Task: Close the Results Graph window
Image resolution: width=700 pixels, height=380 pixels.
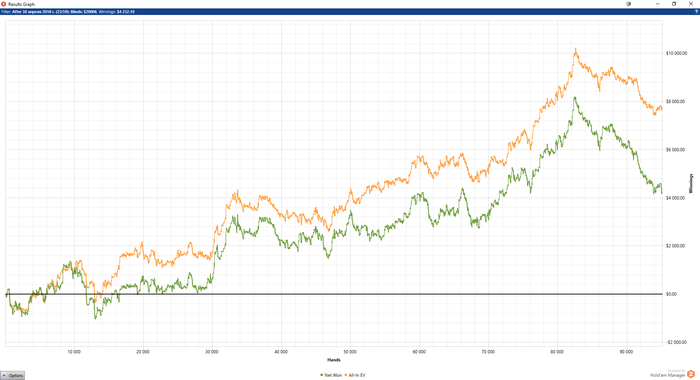Action: tap(691, 4)
